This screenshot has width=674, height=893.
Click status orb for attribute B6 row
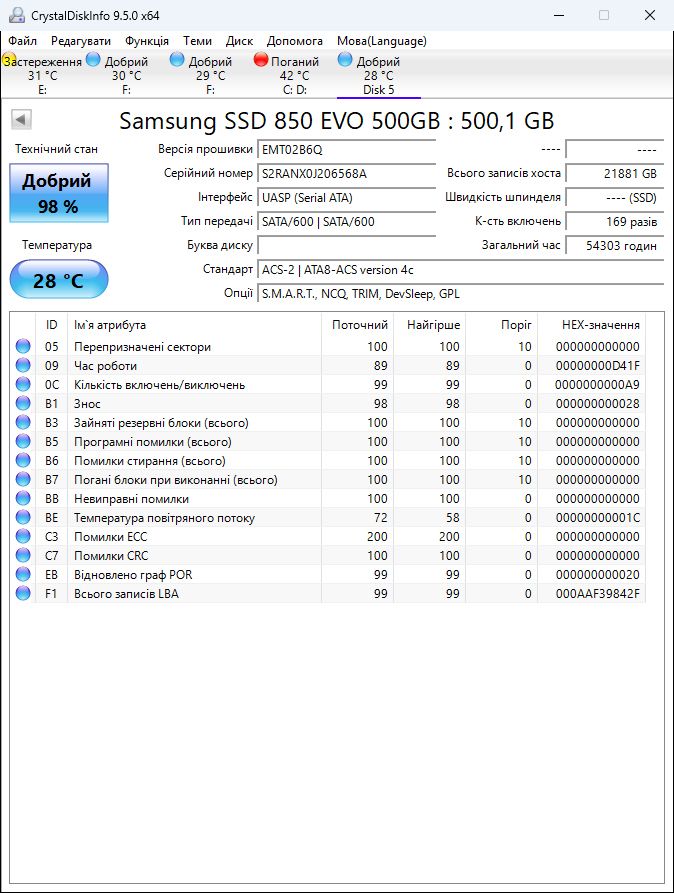click(x=23, y=460)
